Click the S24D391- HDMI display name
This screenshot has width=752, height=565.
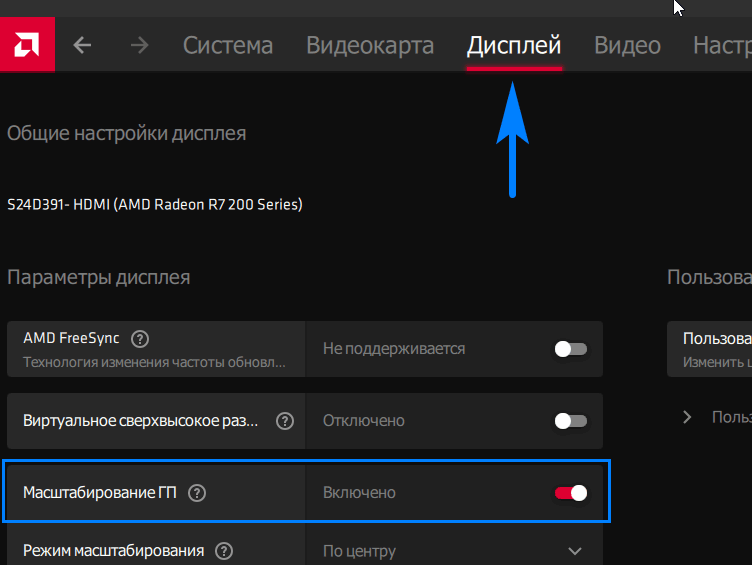click(155, 205)
